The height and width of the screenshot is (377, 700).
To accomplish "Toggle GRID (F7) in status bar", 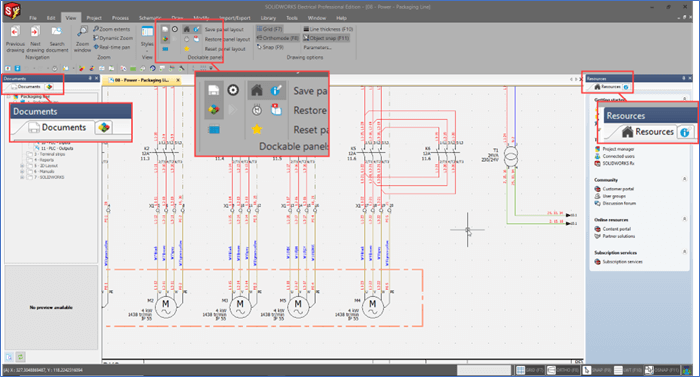I will click(x=530, y=370).
